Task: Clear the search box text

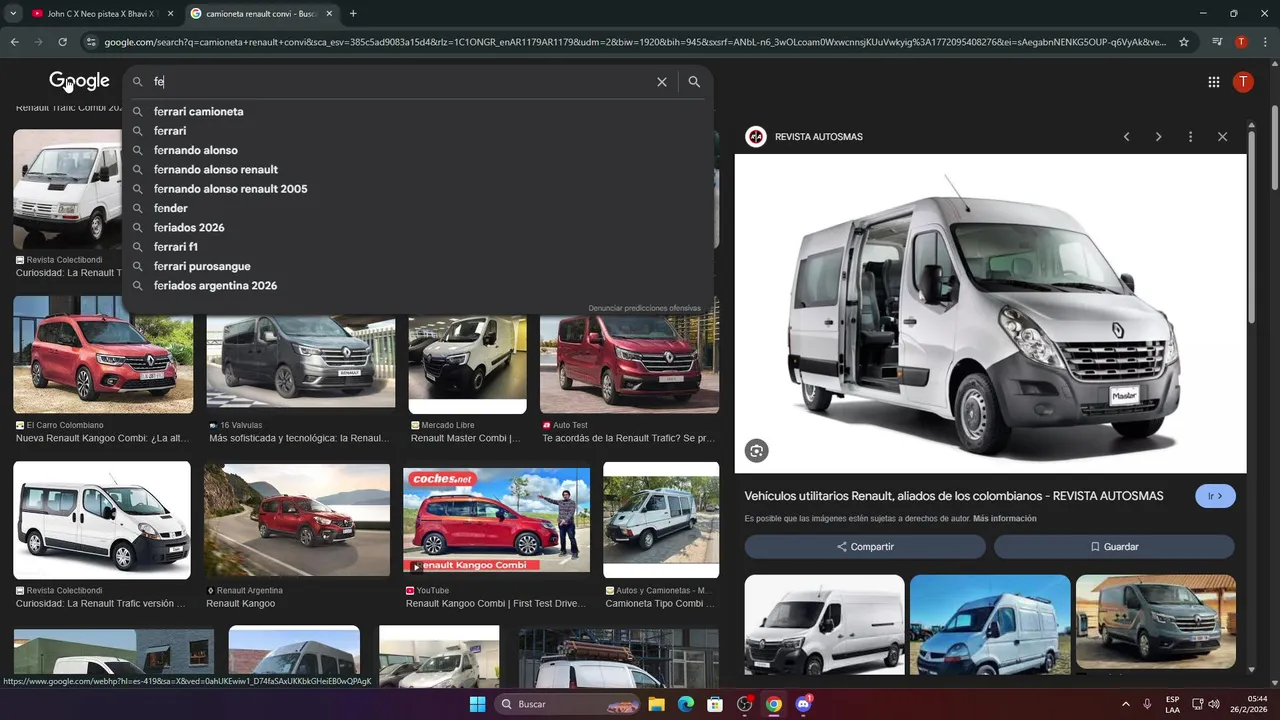Action: tap(661, 82)
